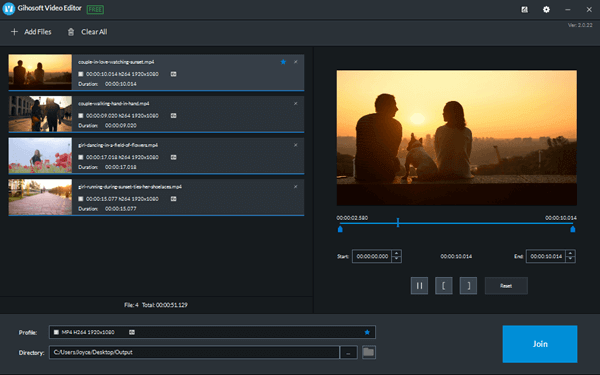Click the small square icon before 00:00:15.077 h264
This screenshot has width=600, height=375.
81,199
